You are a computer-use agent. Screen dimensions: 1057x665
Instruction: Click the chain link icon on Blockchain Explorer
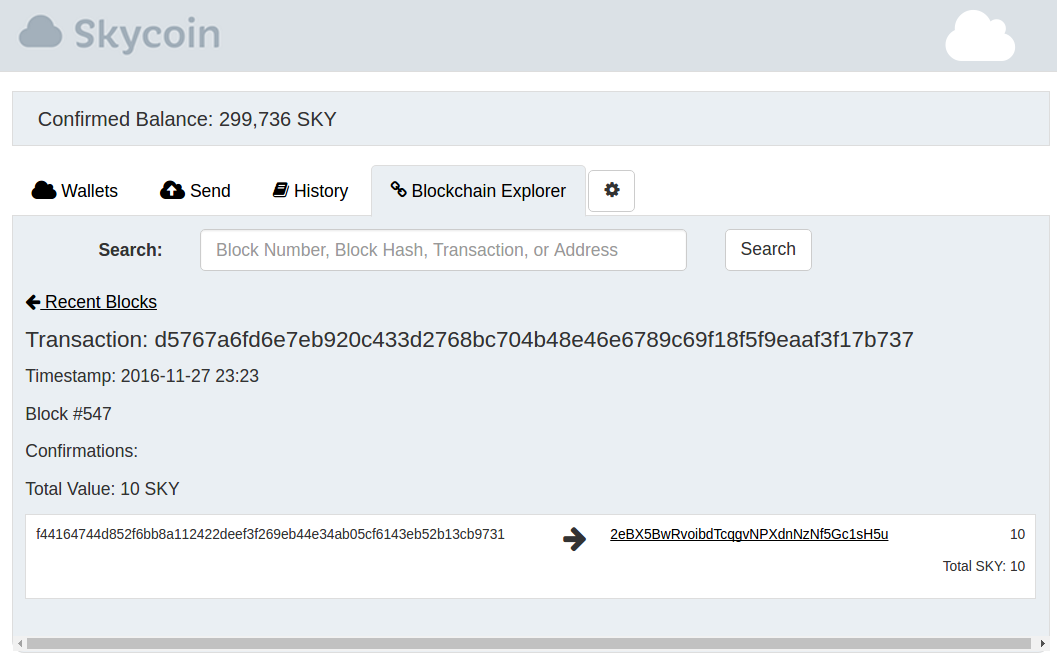tap(398, 190)
